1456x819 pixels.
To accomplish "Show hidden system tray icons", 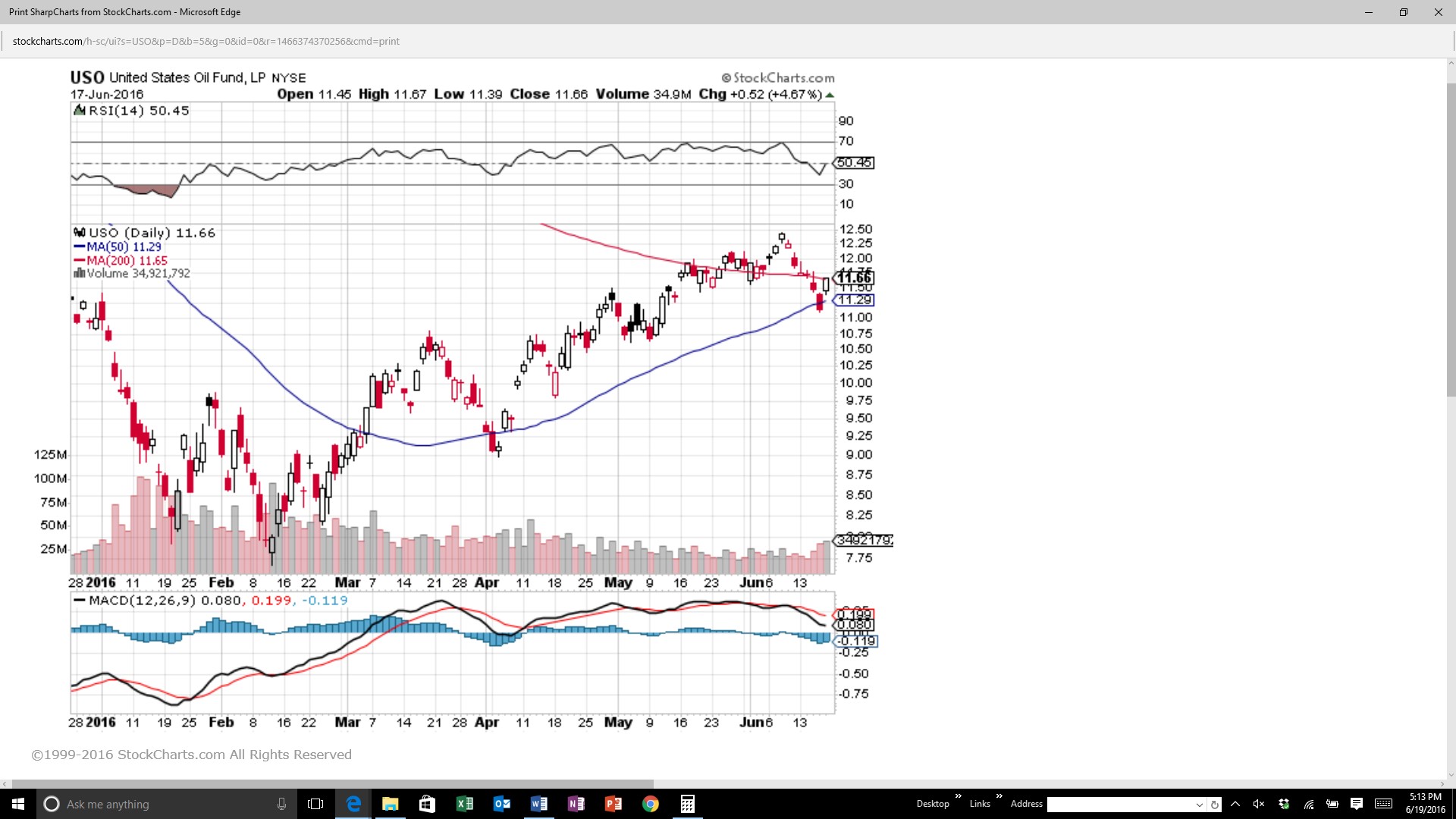I will pos(1235,804).
